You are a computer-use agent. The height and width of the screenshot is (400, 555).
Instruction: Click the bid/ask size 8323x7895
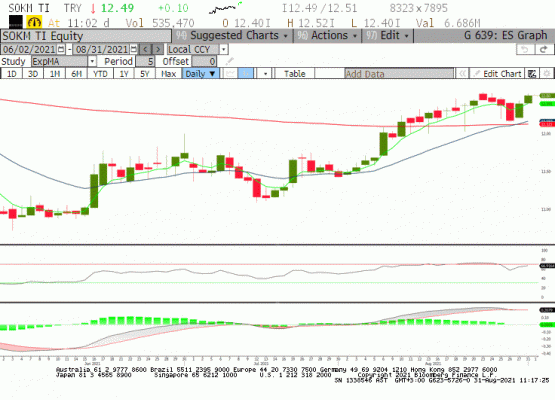(419, 8)
